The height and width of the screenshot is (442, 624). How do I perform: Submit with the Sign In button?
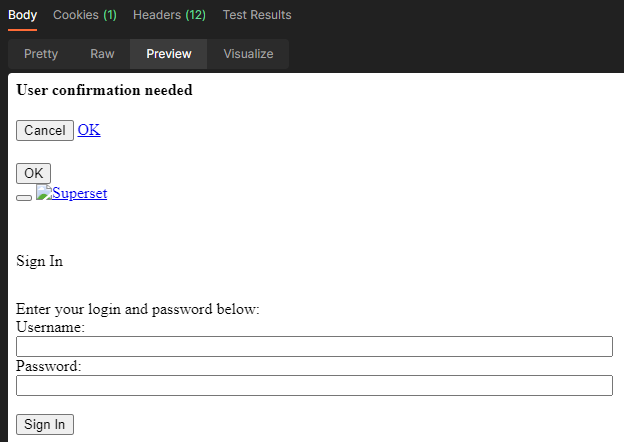pos(45,424)
